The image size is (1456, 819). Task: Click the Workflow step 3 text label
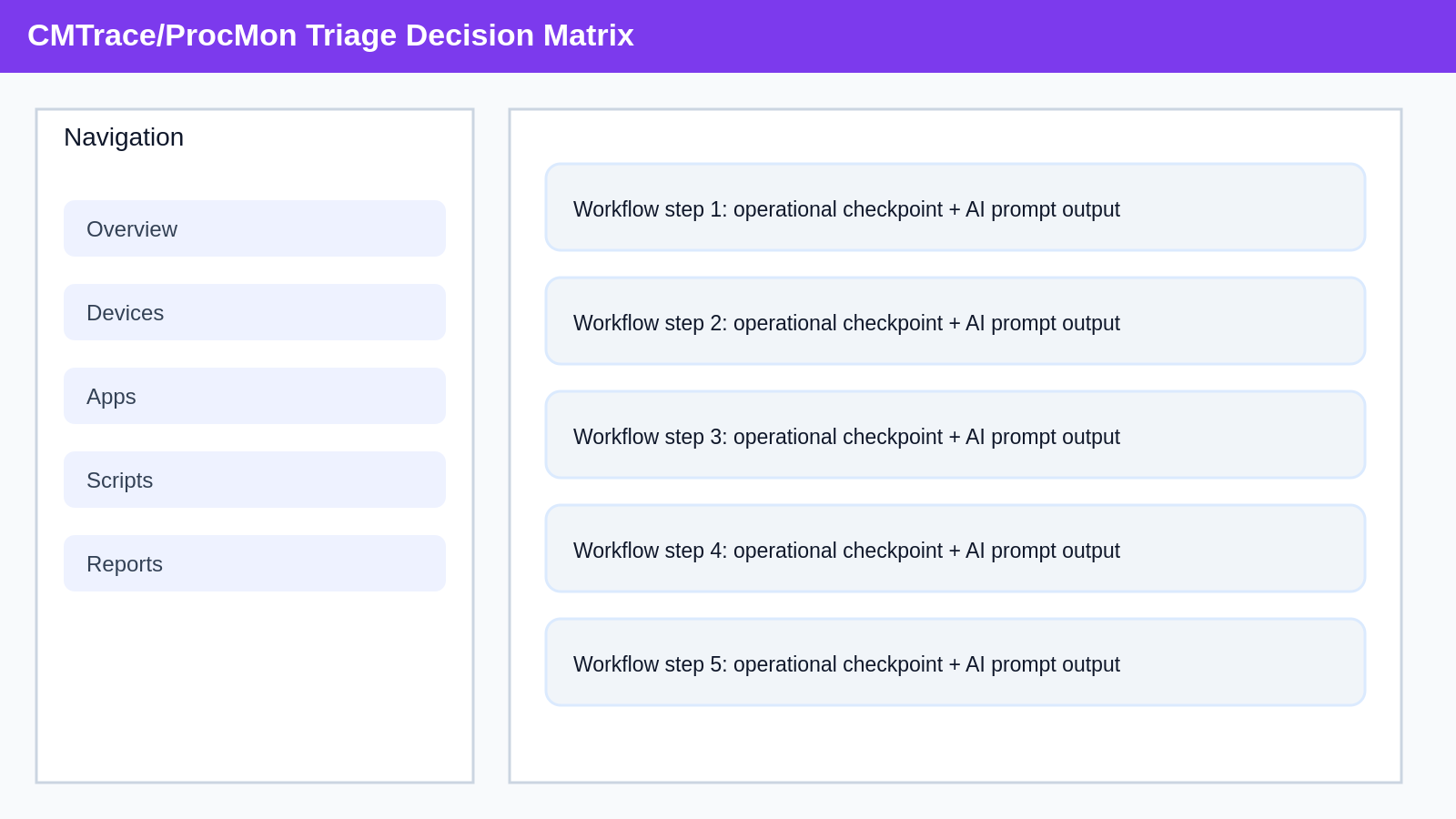tap(846, 437)
